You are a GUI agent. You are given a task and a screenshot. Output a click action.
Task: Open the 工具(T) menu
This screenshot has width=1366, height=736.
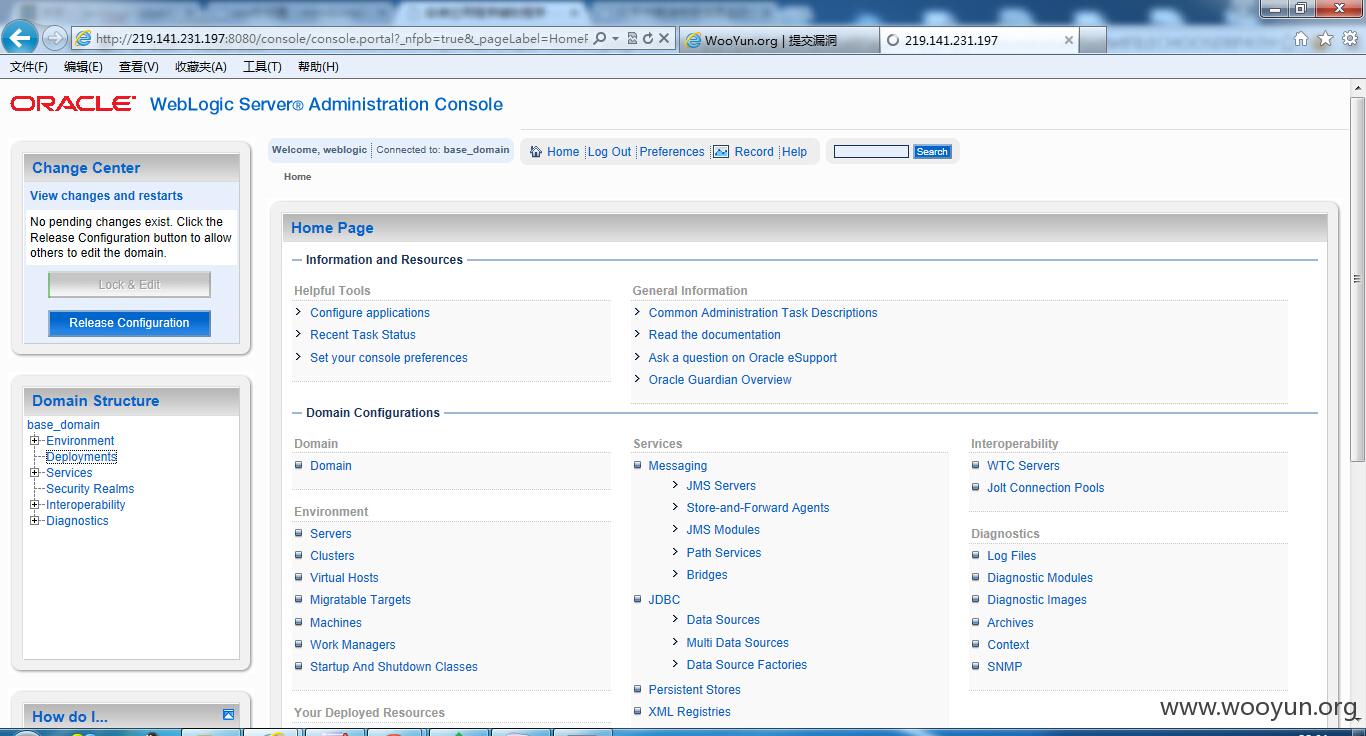[262, 67]
